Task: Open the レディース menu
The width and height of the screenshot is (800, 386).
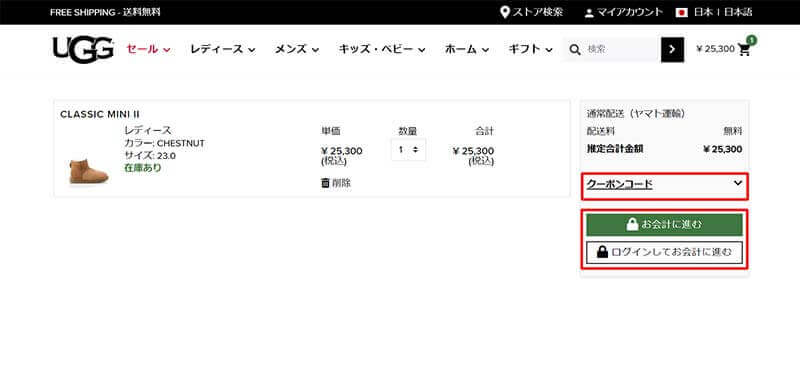Action: (222, 49)
